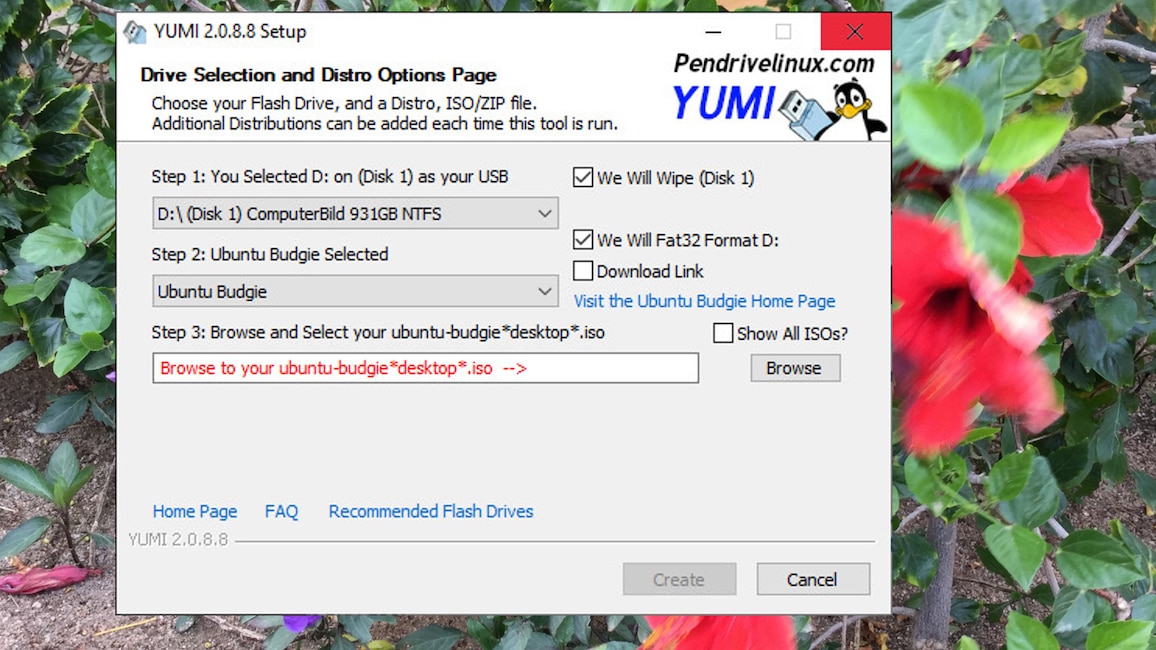Click the disabled Create button
This screenshot has height=650, width=1156.
(679, 579)
